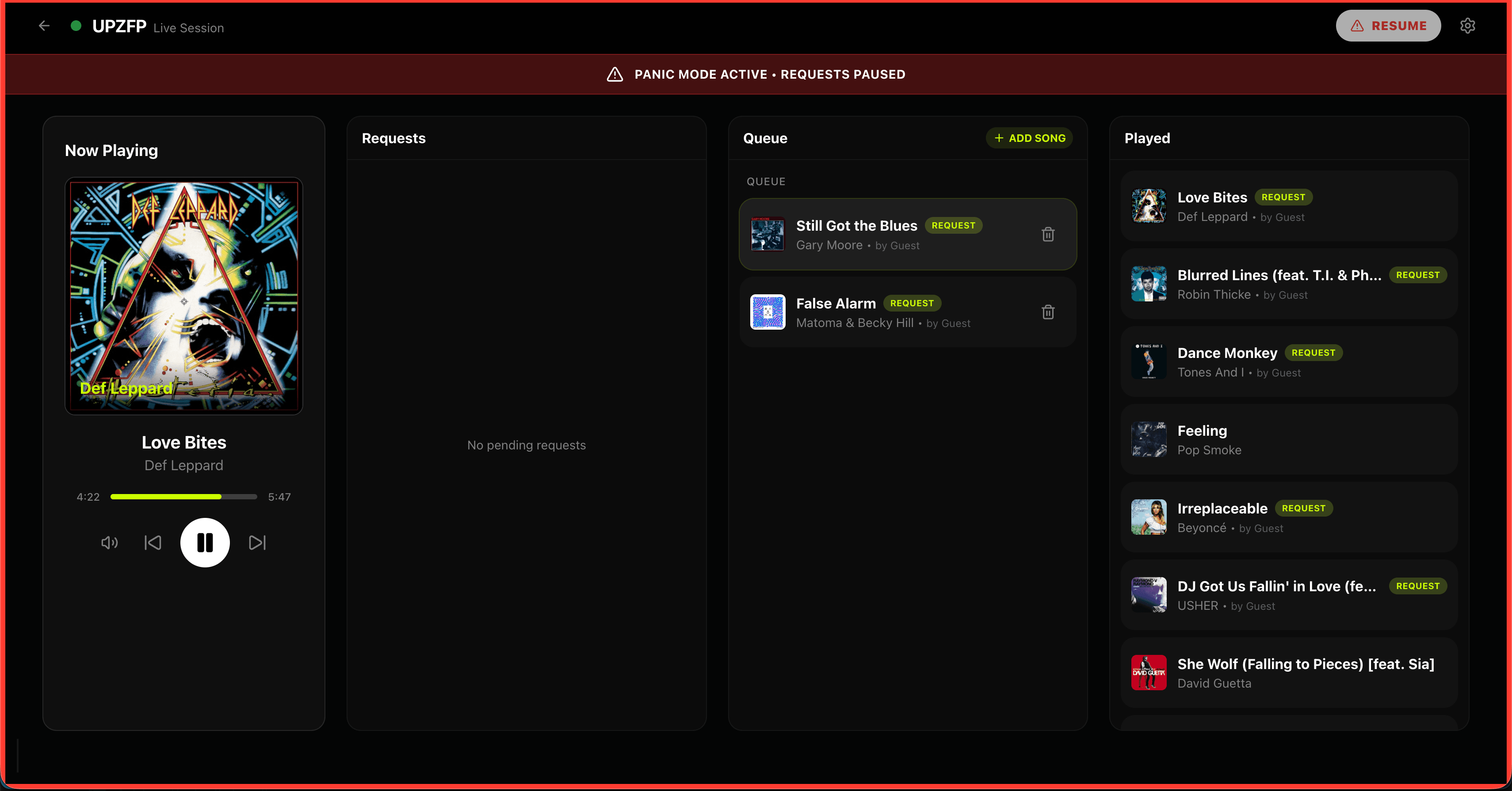Remove False Alarm using its trash icon
This screenshot has height=791, width=1512.
point(1048,312)
